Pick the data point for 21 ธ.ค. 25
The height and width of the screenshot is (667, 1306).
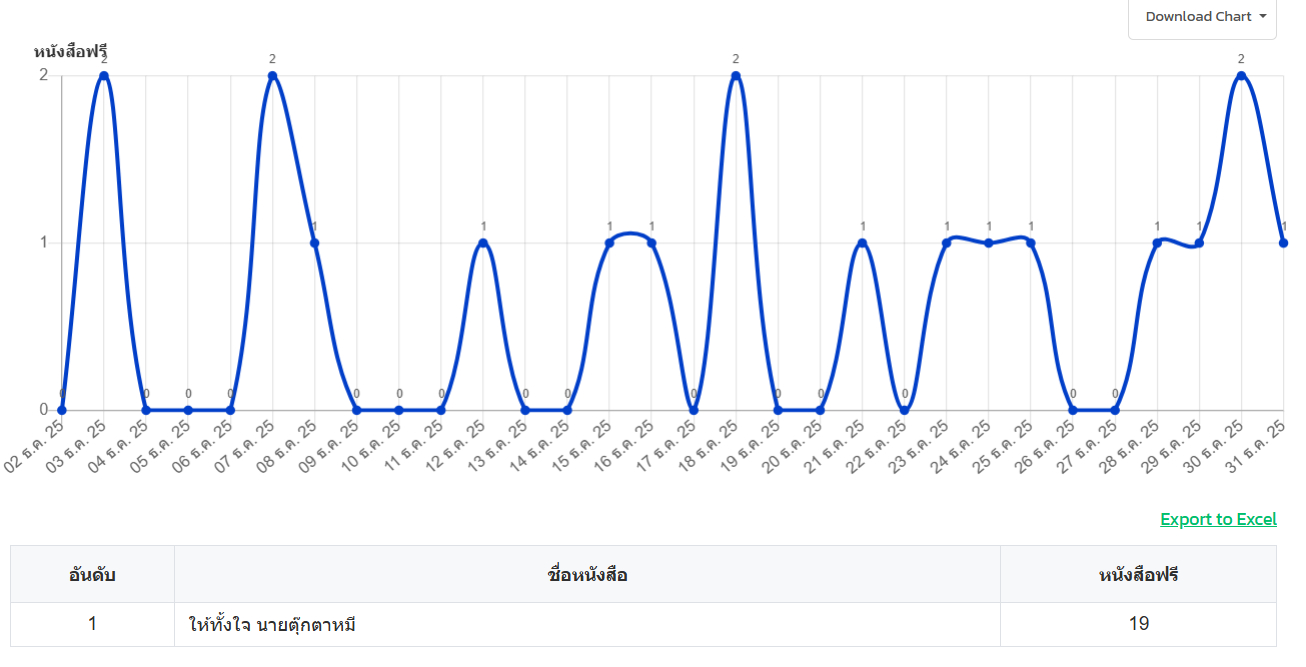(x=862, y=243)
